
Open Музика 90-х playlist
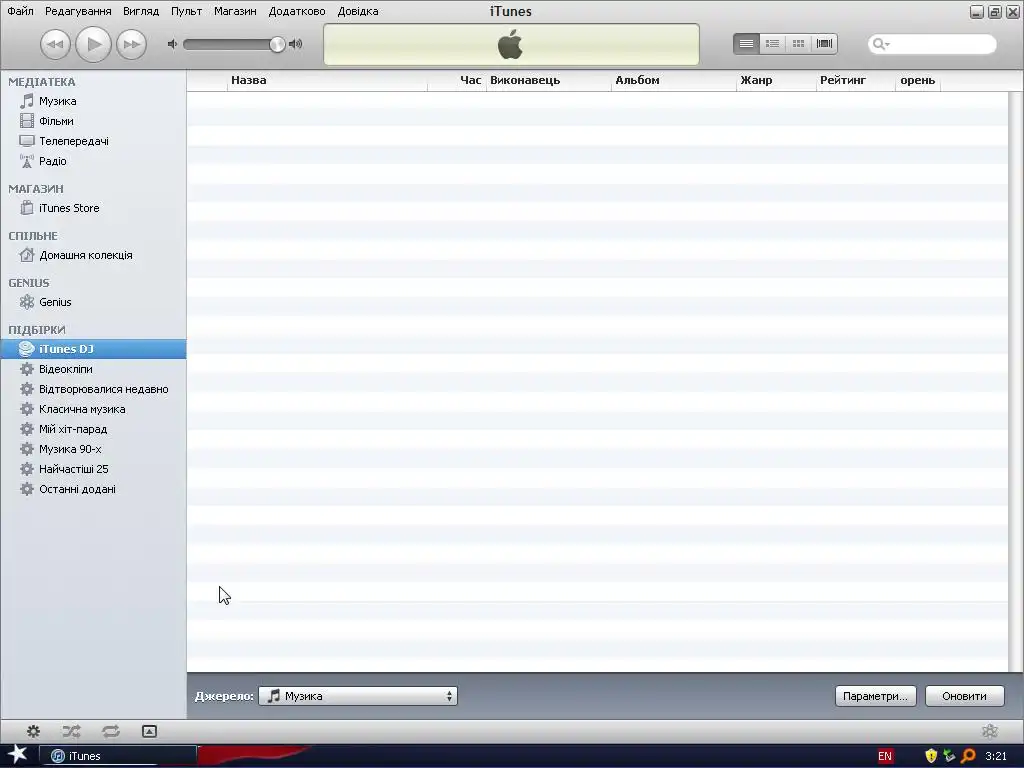click(93, 449)
